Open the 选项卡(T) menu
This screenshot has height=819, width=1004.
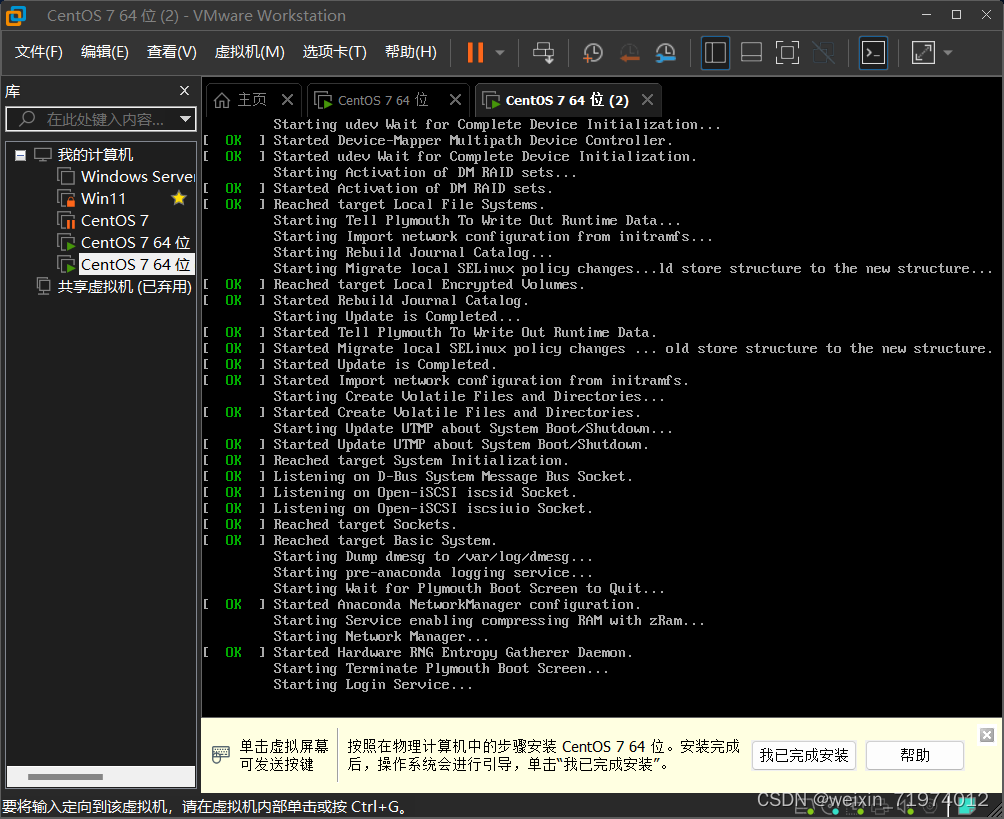click(334, 52)
